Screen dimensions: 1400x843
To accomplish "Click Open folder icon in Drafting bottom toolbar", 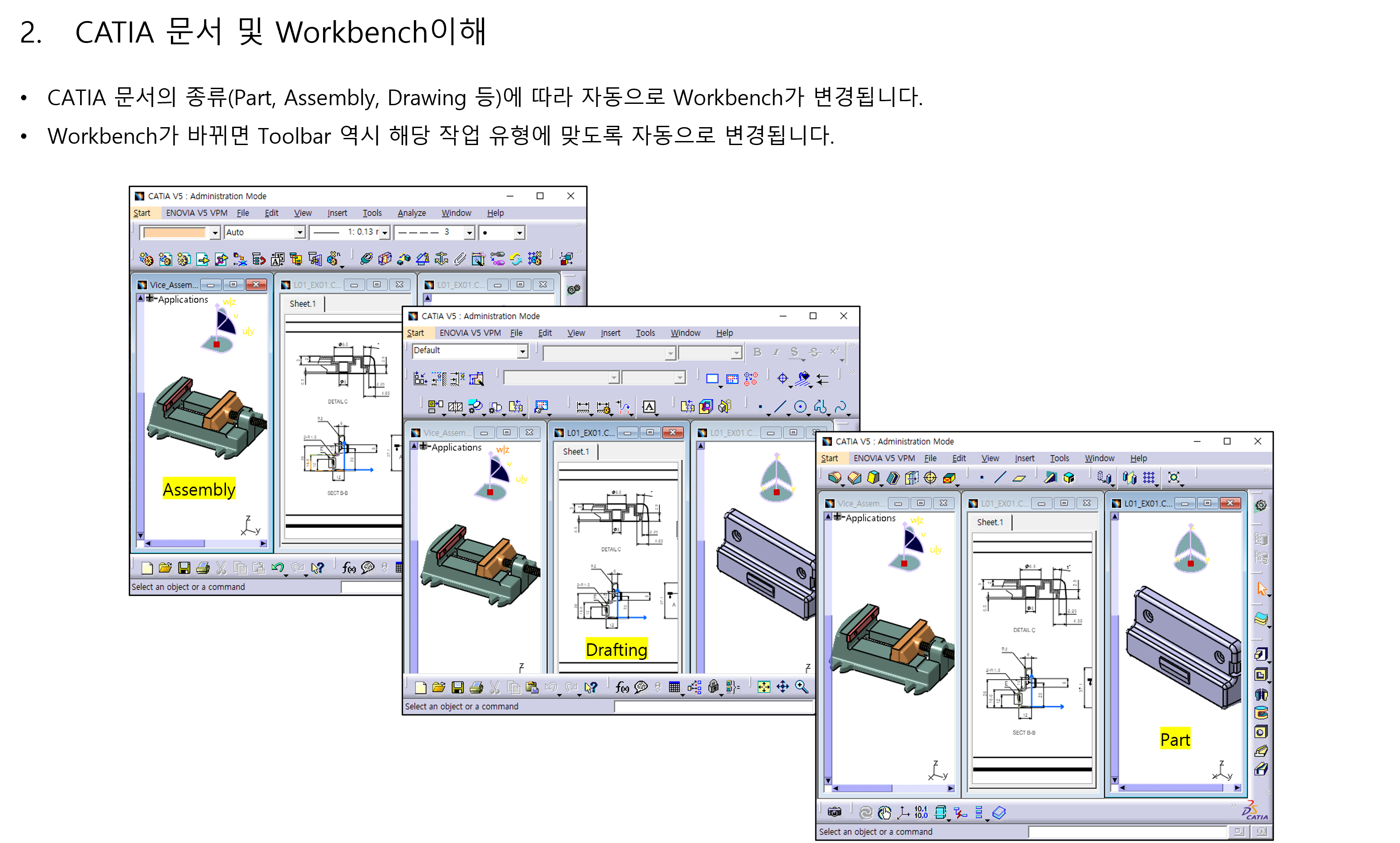I will 438,687.
